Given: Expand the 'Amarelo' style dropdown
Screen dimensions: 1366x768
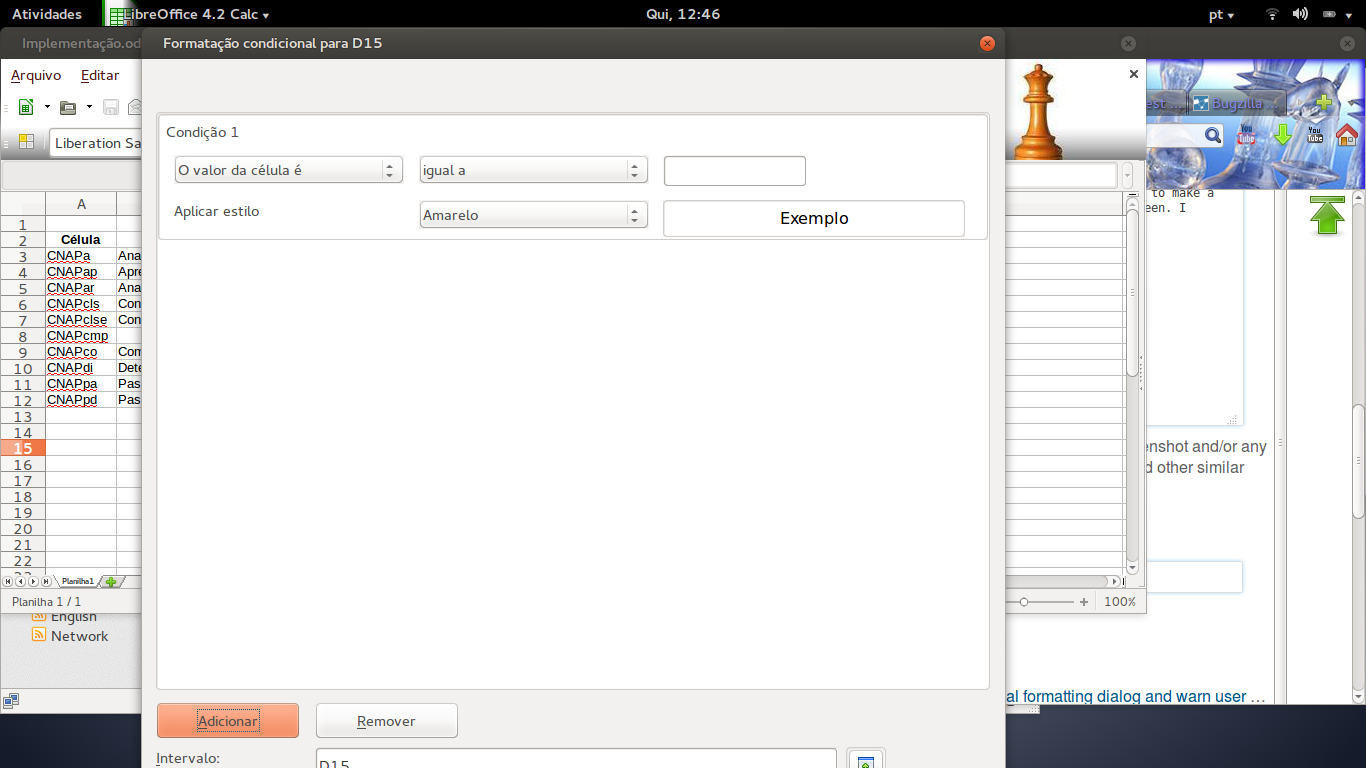Looking at the screenshot, I should click(533, 215).
